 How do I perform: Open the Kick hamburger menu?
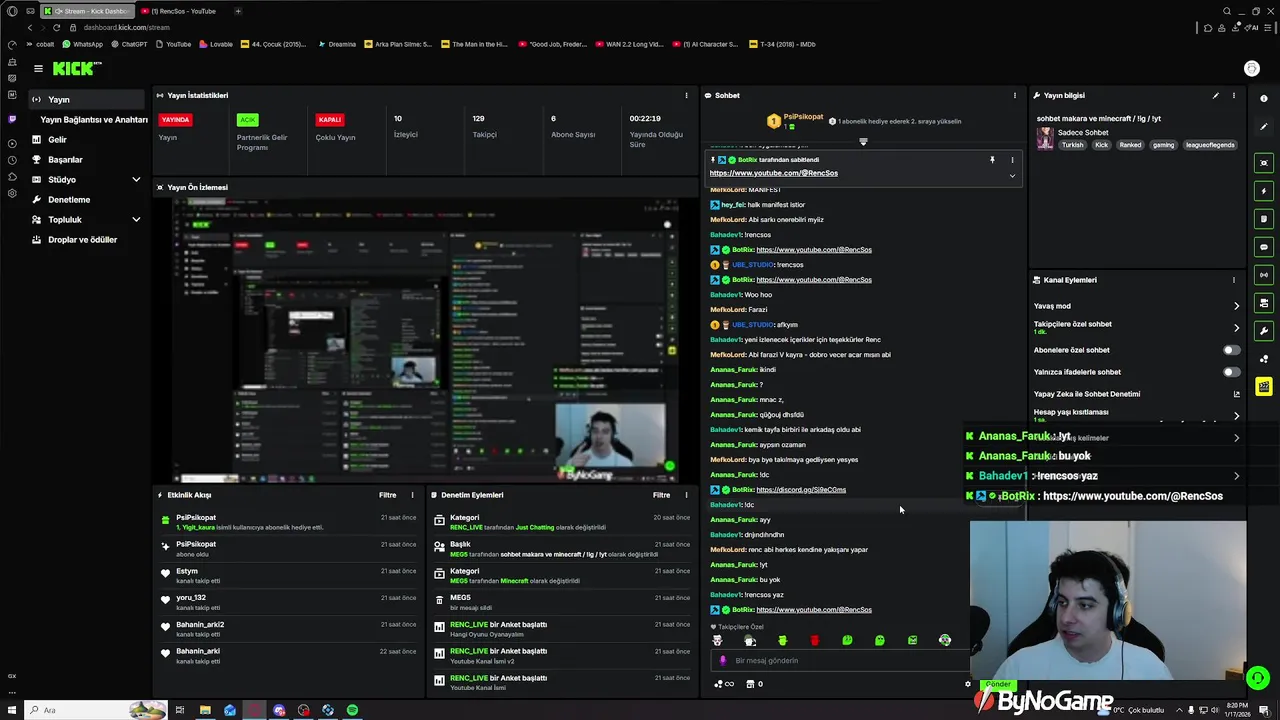[x=38, y=68]
